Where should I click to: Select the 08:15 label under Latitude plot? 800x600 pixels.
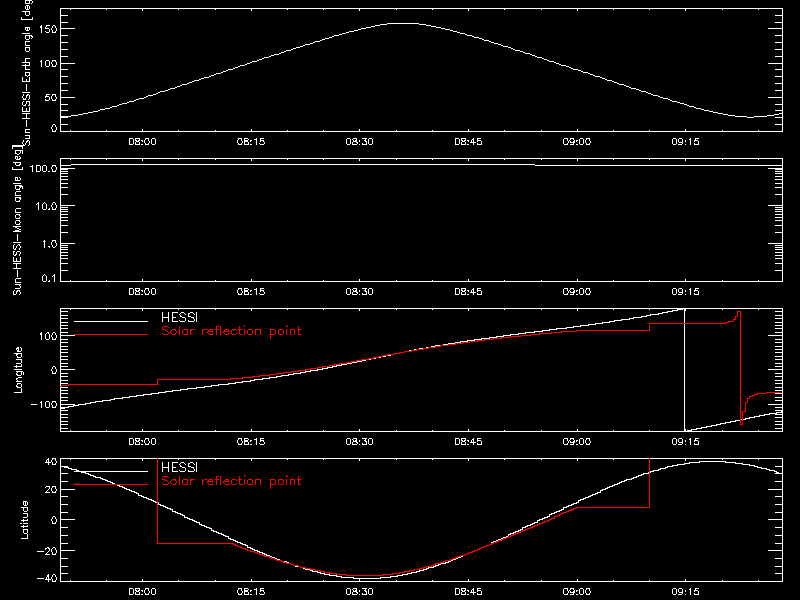(251, 592)
